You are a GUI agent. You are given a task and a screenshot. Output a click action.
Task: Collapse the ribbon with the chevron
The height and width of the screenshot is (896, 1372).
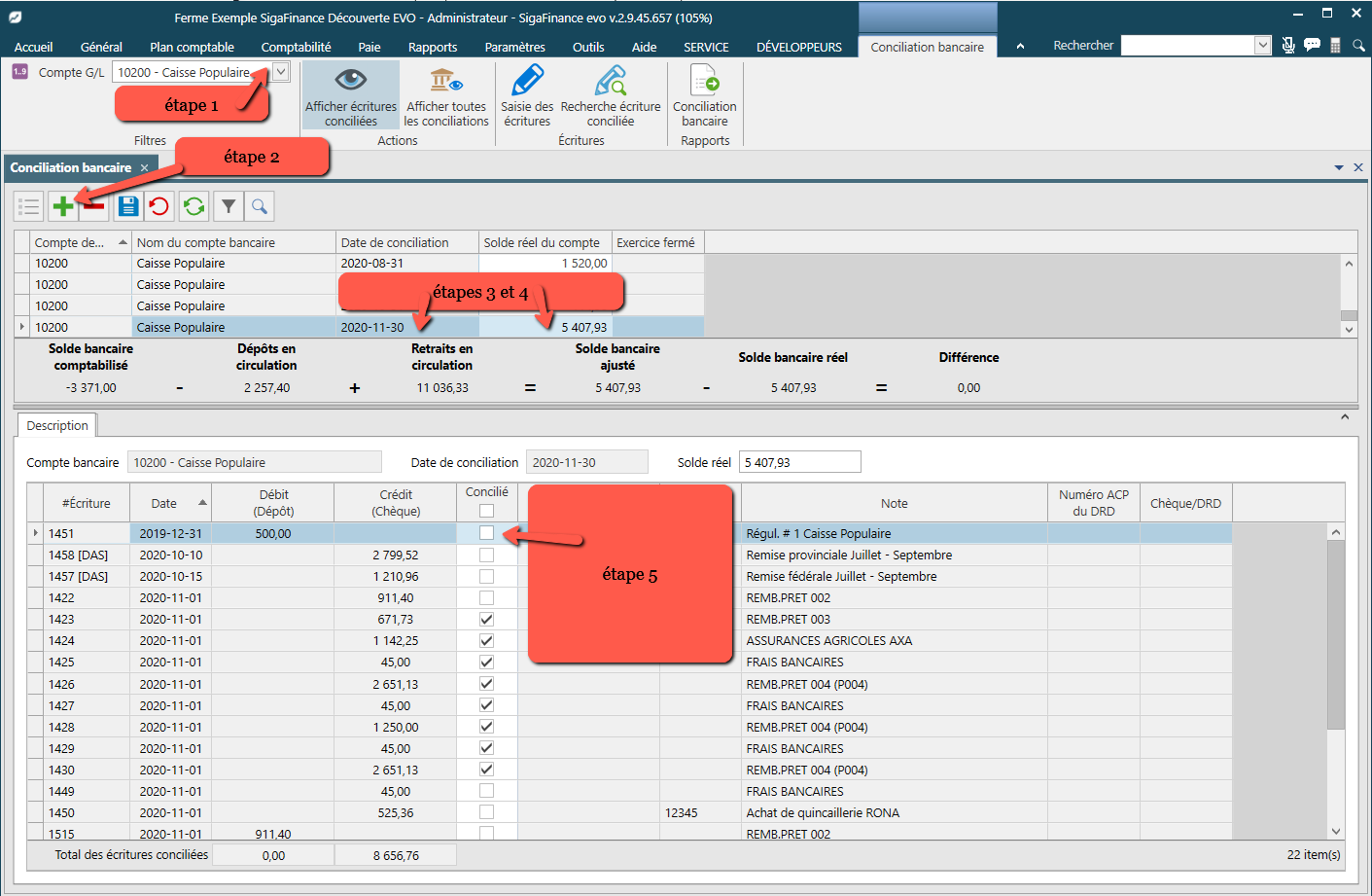pos(1020,46)
